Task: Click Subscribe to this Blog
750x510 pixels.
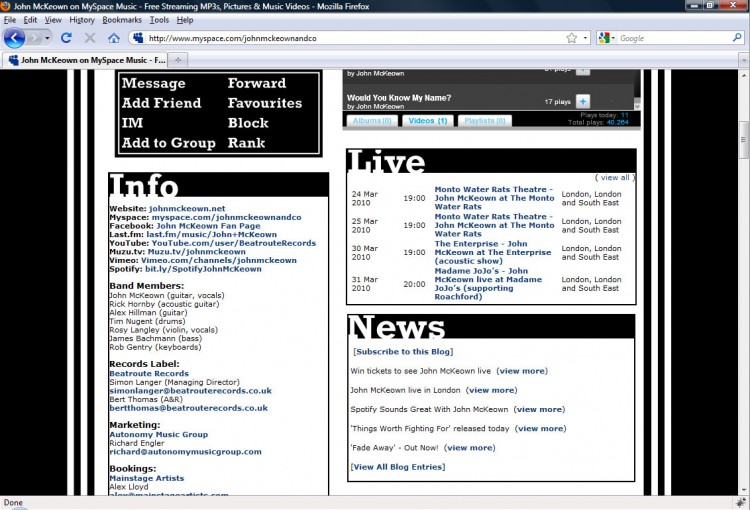Action: point(403,352)
